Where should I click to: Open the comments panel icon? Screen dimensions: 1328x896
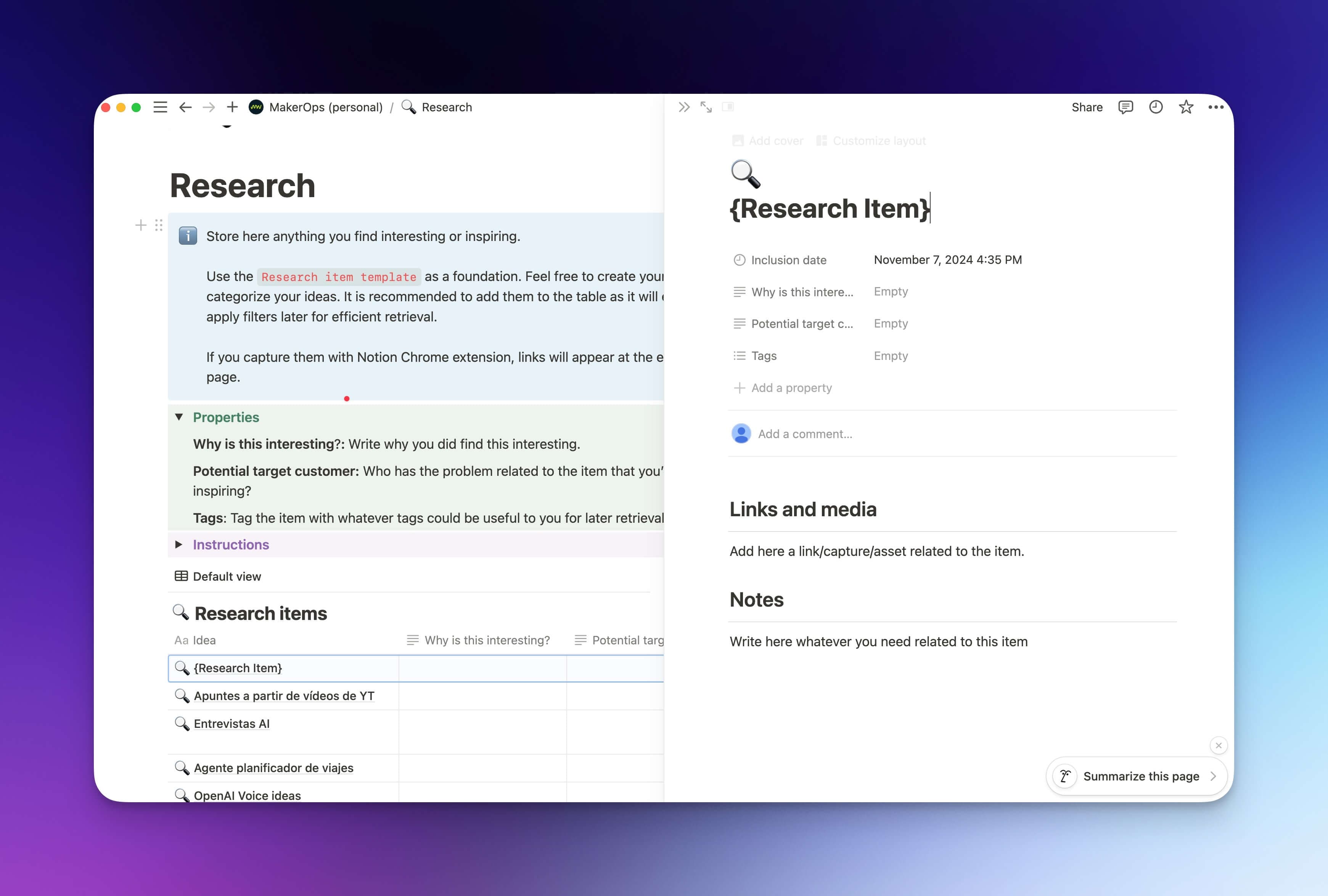point(1125,107)
